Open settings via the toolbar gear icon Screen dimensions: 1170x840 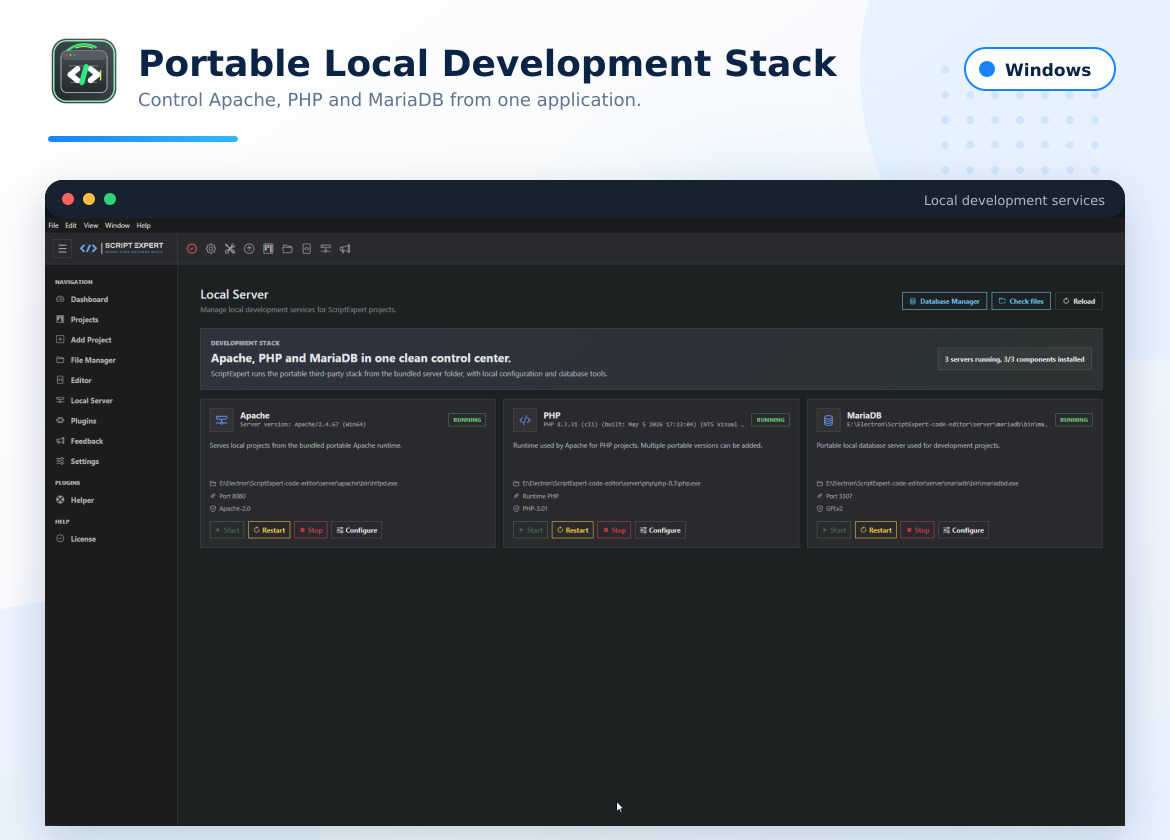(211, 248)
